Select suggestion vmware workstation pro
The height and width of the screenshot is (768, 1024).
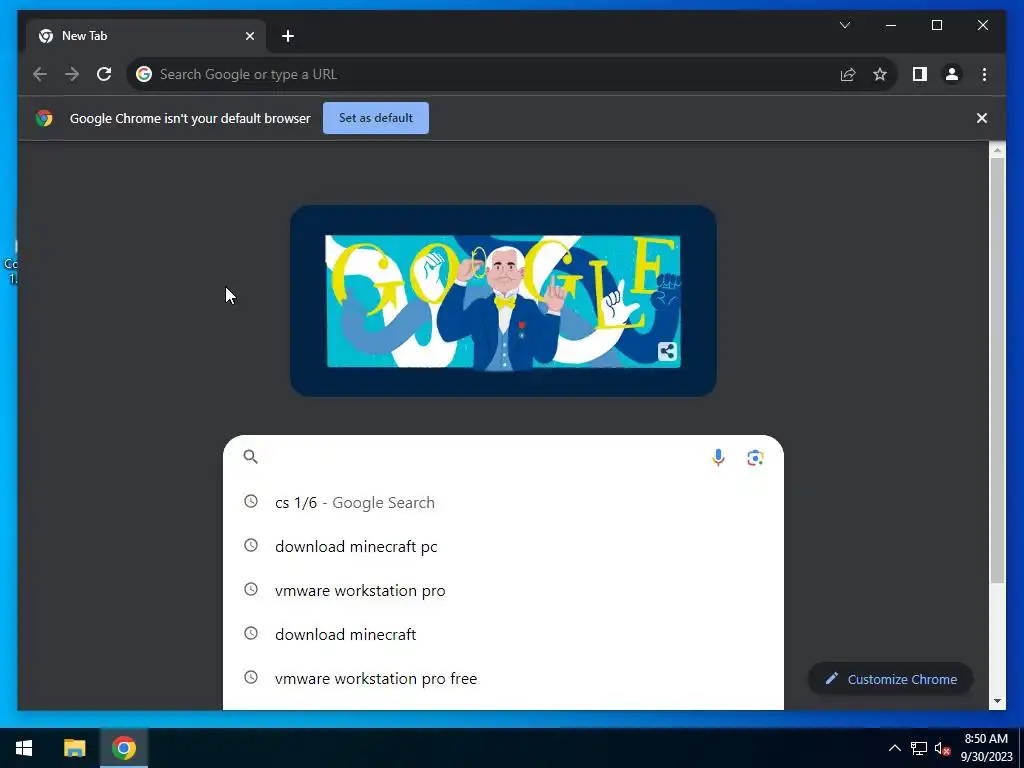(503, 590)
